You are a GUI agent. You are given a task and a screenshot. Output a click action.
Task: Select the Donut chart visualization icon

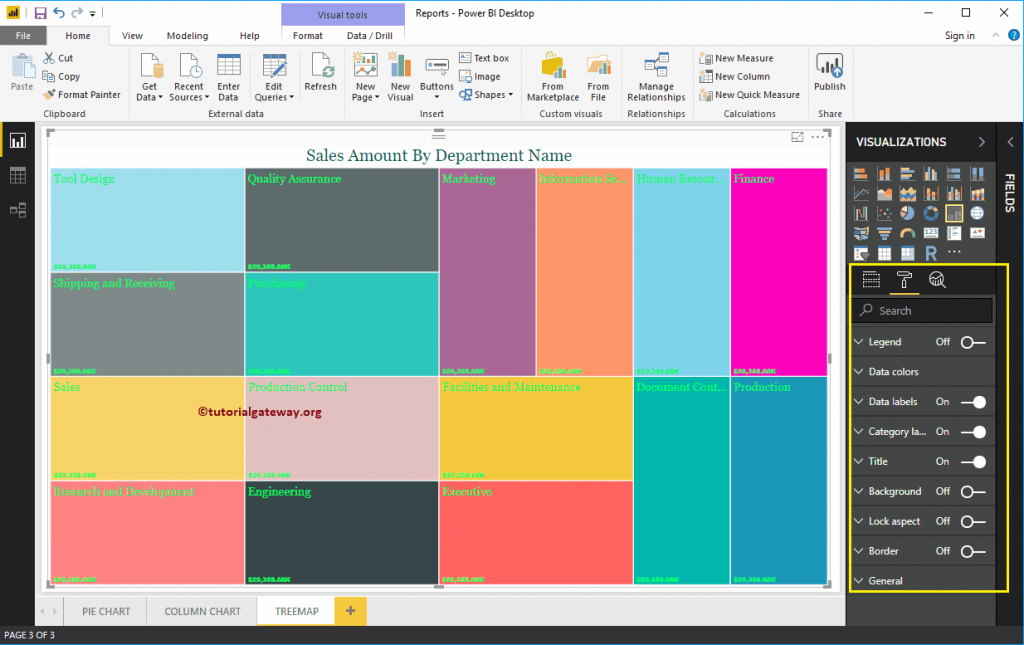tap(931, 213)
